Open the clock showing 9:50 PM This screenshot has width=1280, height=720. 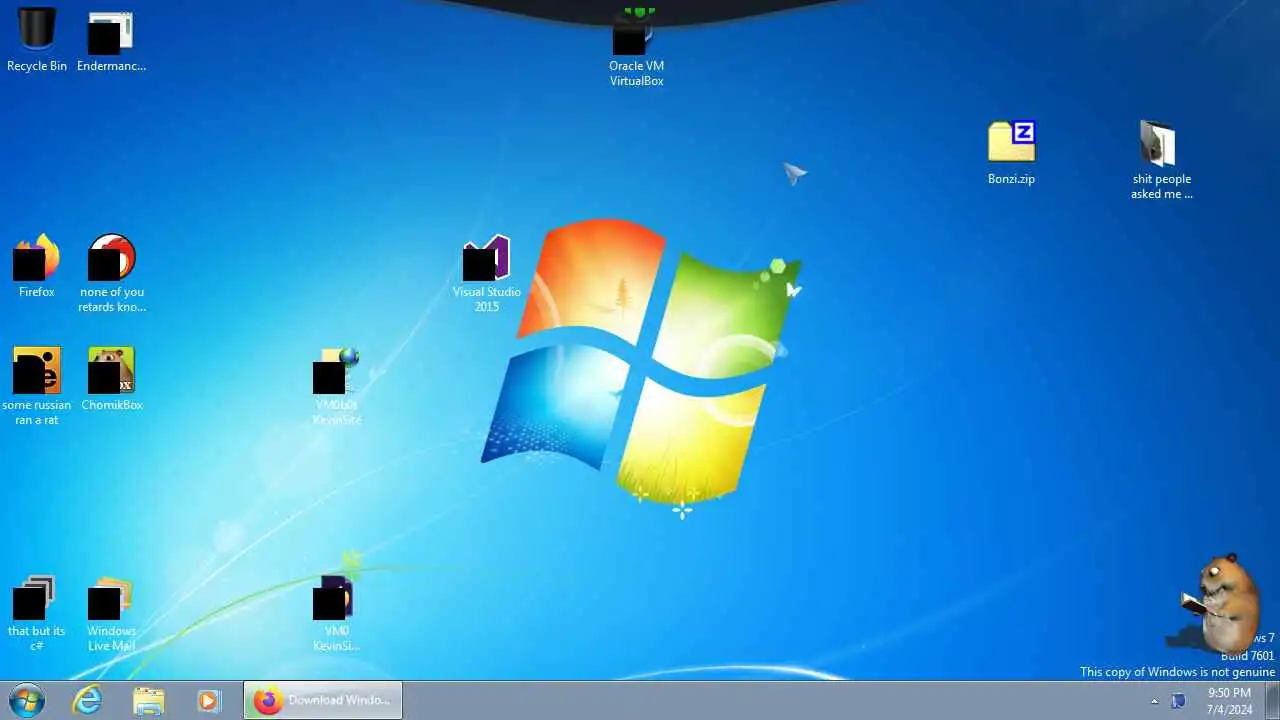pos(1229,700)
